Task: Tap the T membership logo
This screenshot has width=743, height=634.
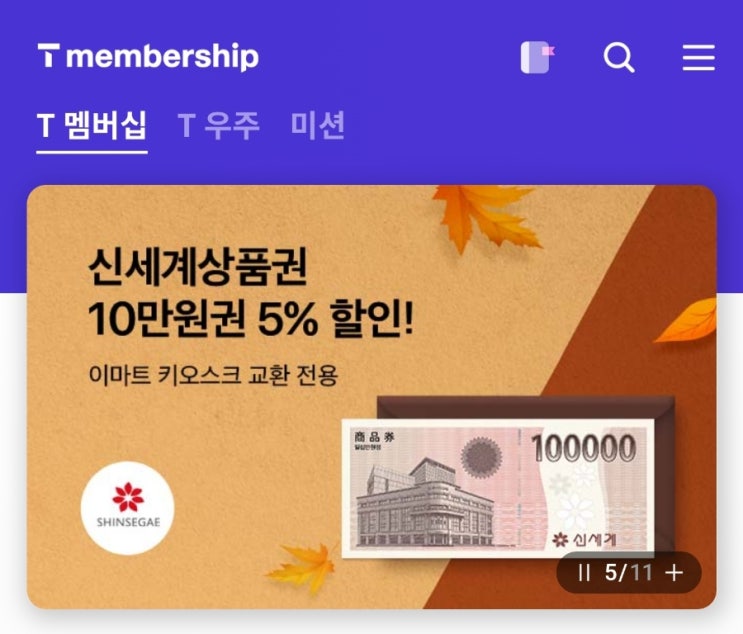Action: pyautogui.click(x=148, y=56)
